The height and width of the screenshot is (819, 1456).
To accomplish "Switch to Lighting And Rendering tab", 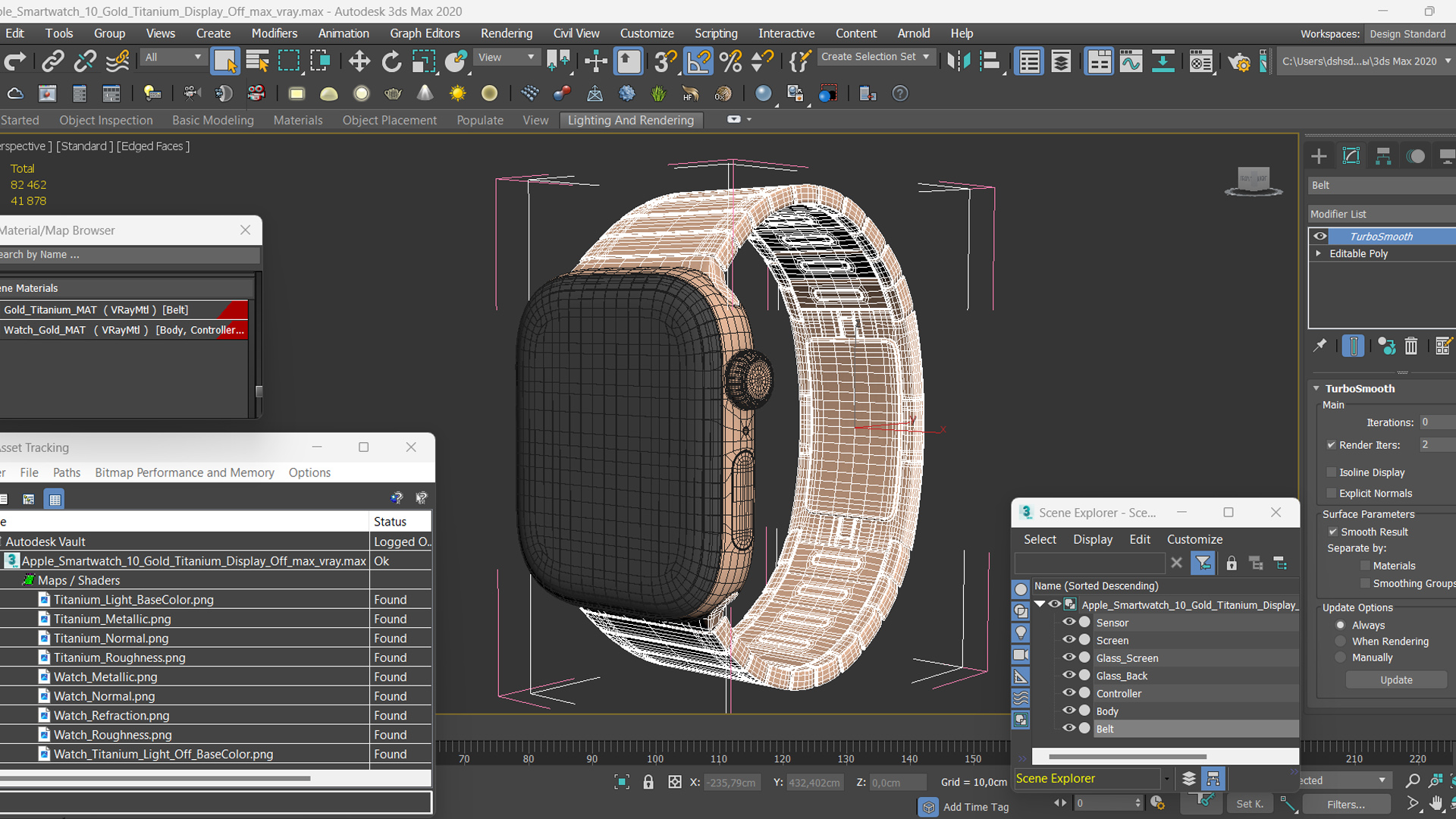I will pos(630,120).
